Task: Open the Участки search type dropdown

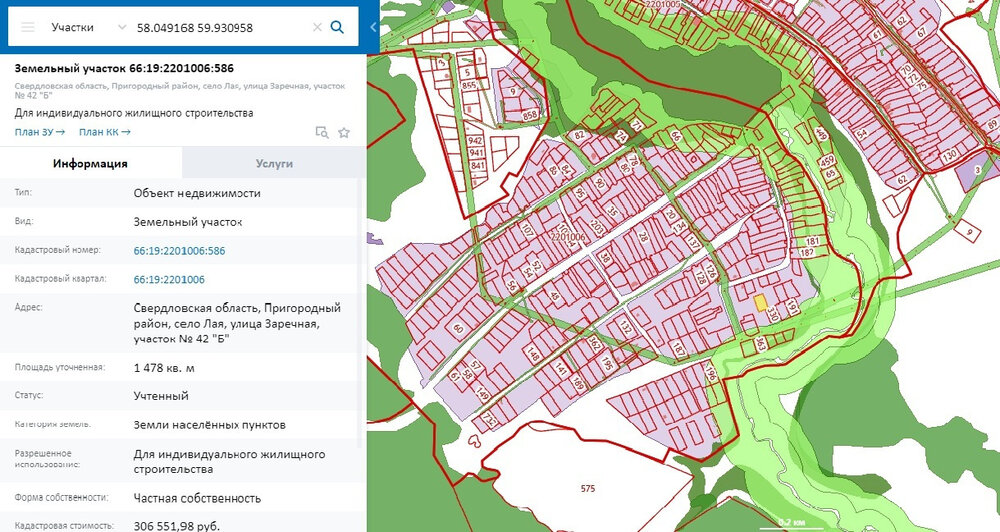Action: pyautogui.click(x=73, y=27)
